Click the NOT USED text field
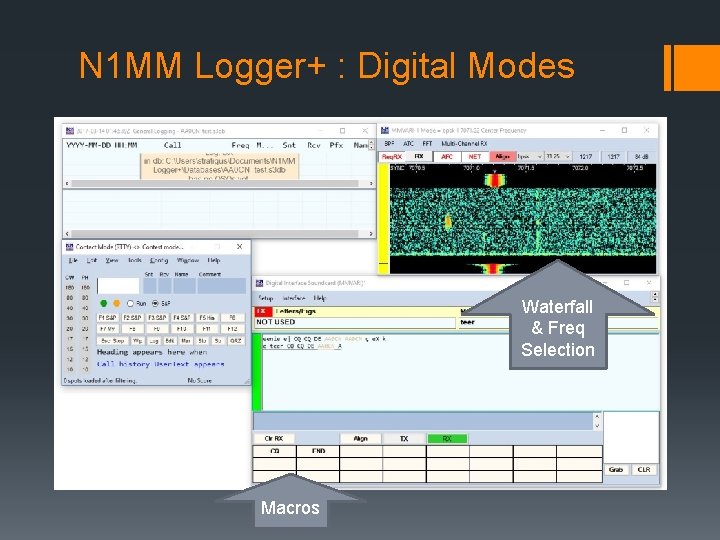Screen dimensions: 720x540 coord(355,322)
